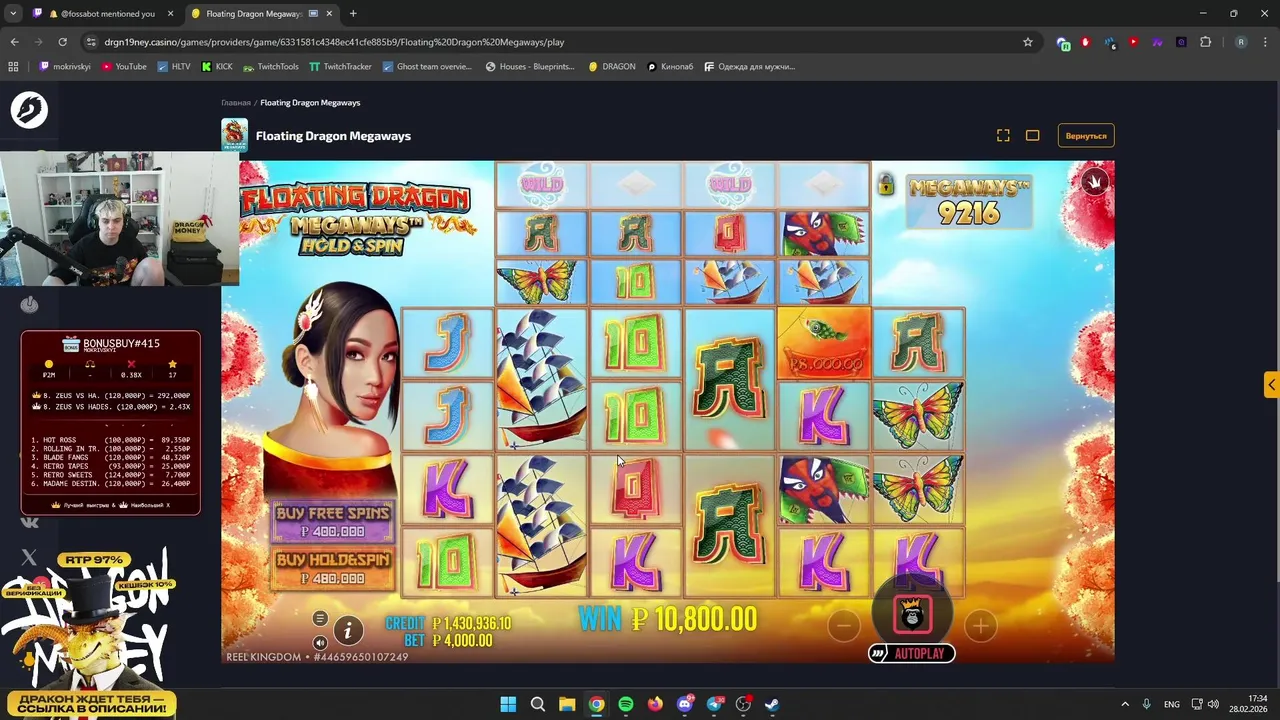Image resolution: width=1280 pixels, height=720 pixels.
Task: Open the Одежда для мужчин bookmark
Action: pos(749,67)
